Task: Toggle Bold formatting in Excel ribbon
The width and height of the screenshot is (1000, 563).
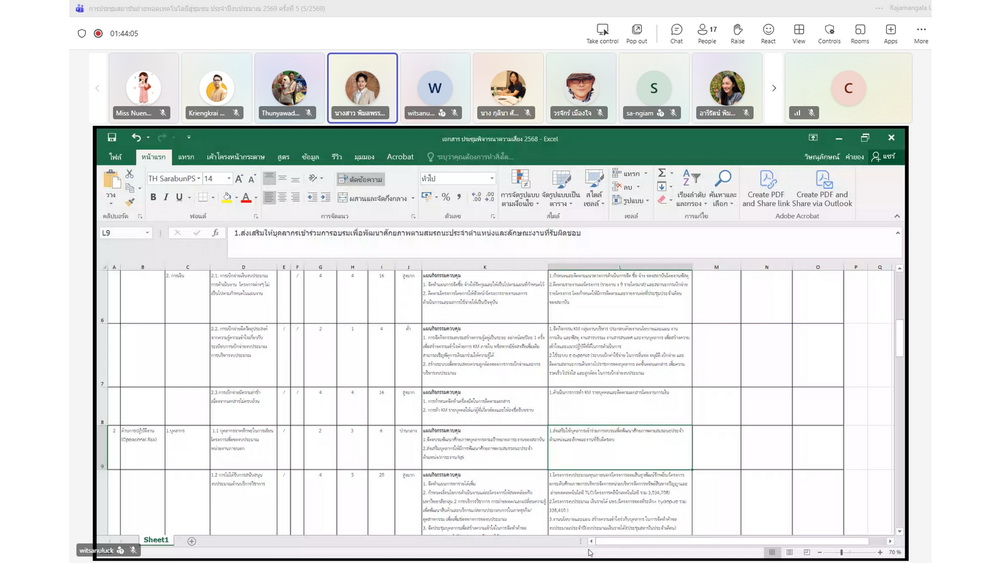Action: point(153,198)
